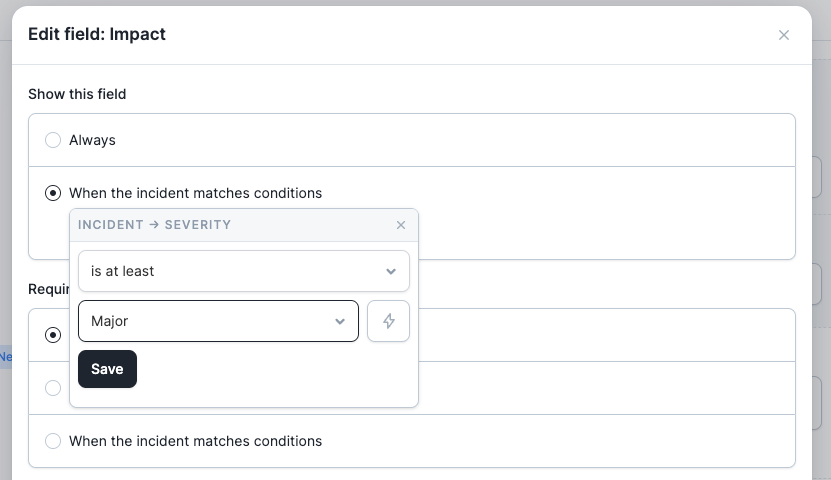
Task: Select the top "When the incident matches conditions" radio
Action: click(x=53, y=193)
